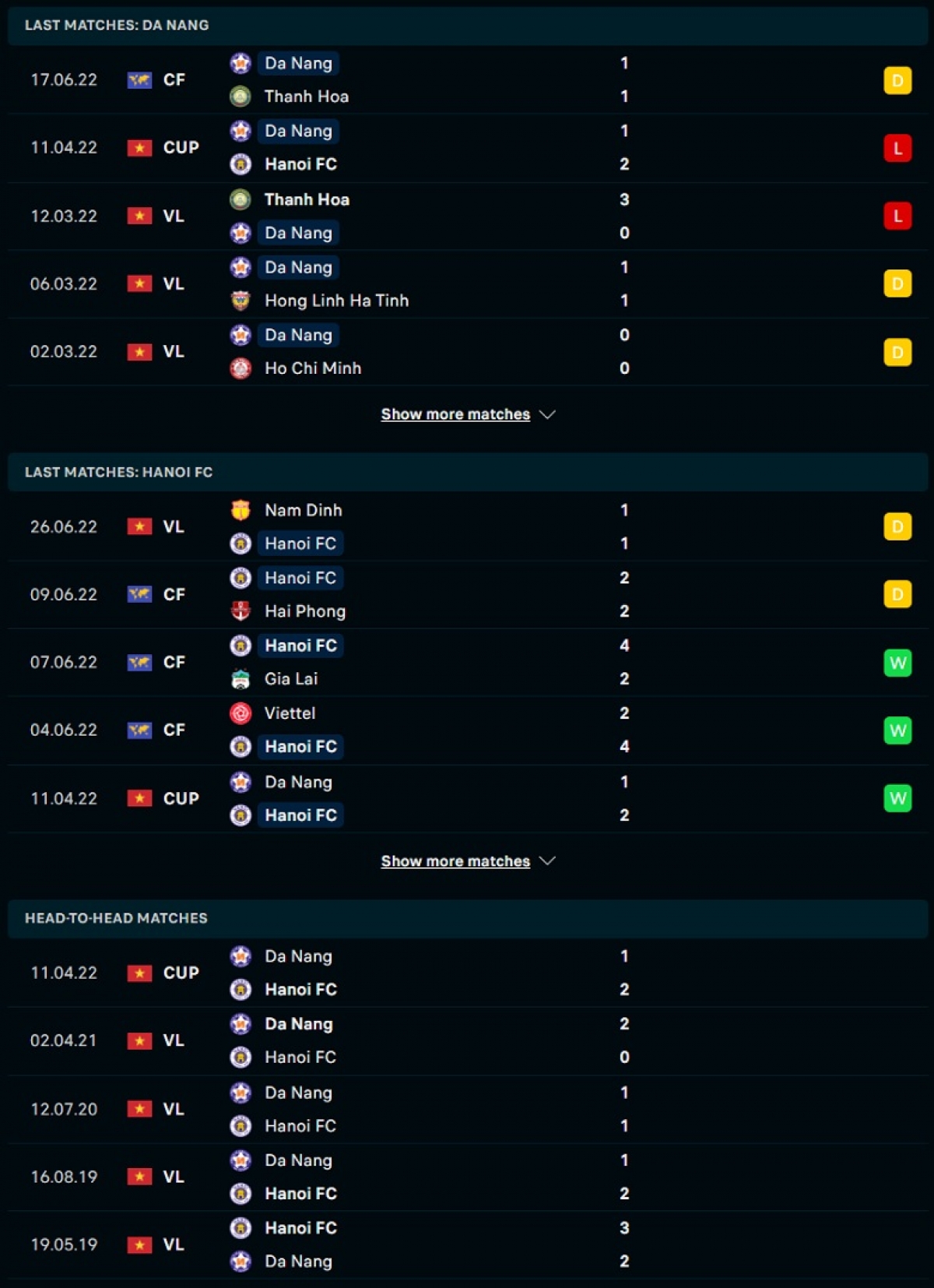The width and height of the screenshot is (934, 1288).
Task: Click the Ho Chi Minh team crest
Action: 241,368
